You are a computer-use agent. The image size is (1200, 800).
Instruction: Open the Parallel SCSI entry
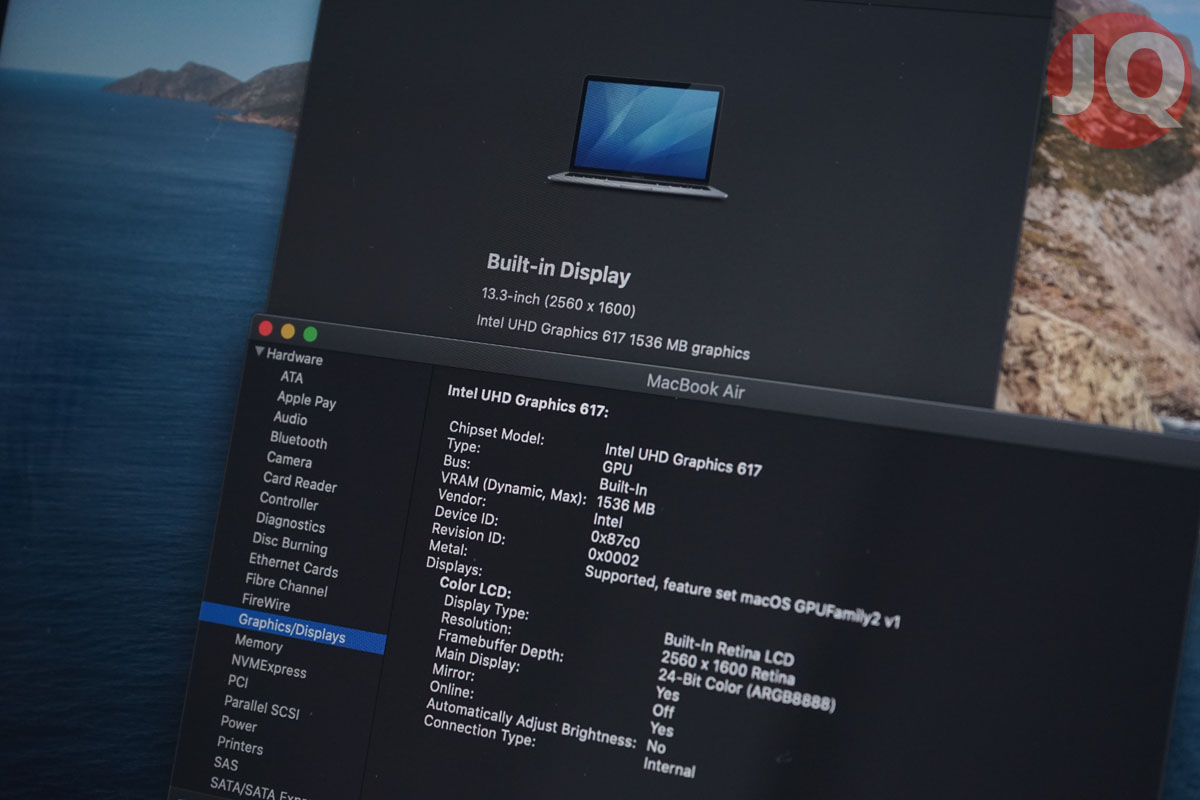pos(261,707)
